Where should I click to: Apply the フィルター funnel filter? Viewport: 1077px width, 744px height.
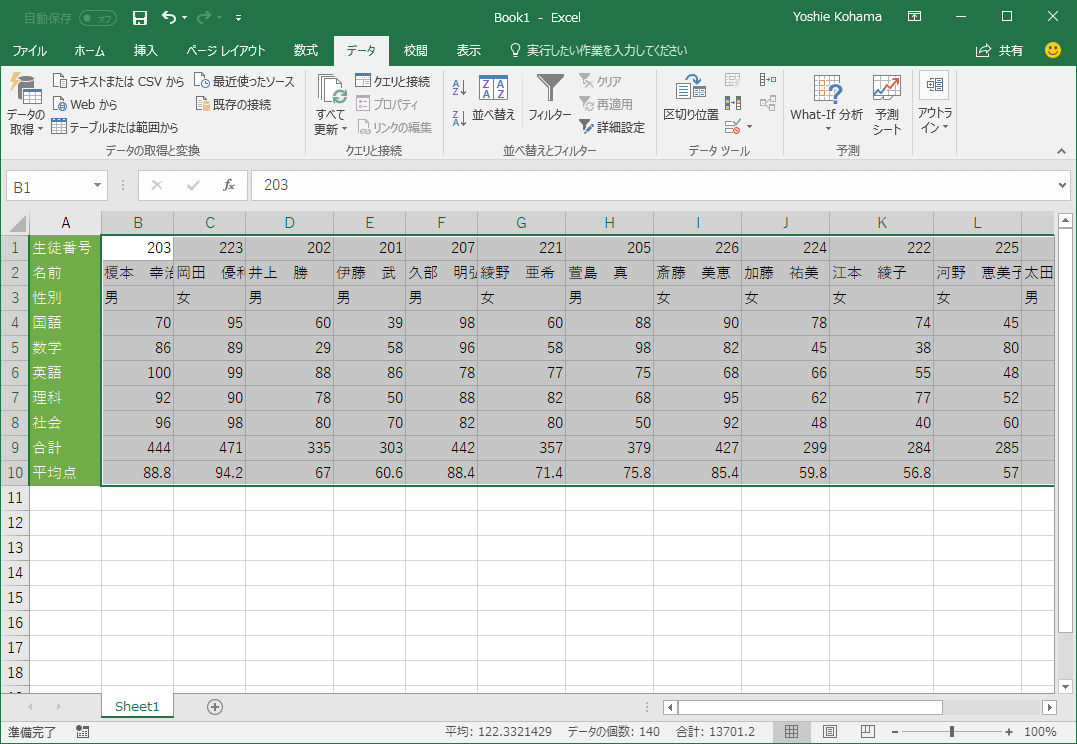click(x=550, y=100)
